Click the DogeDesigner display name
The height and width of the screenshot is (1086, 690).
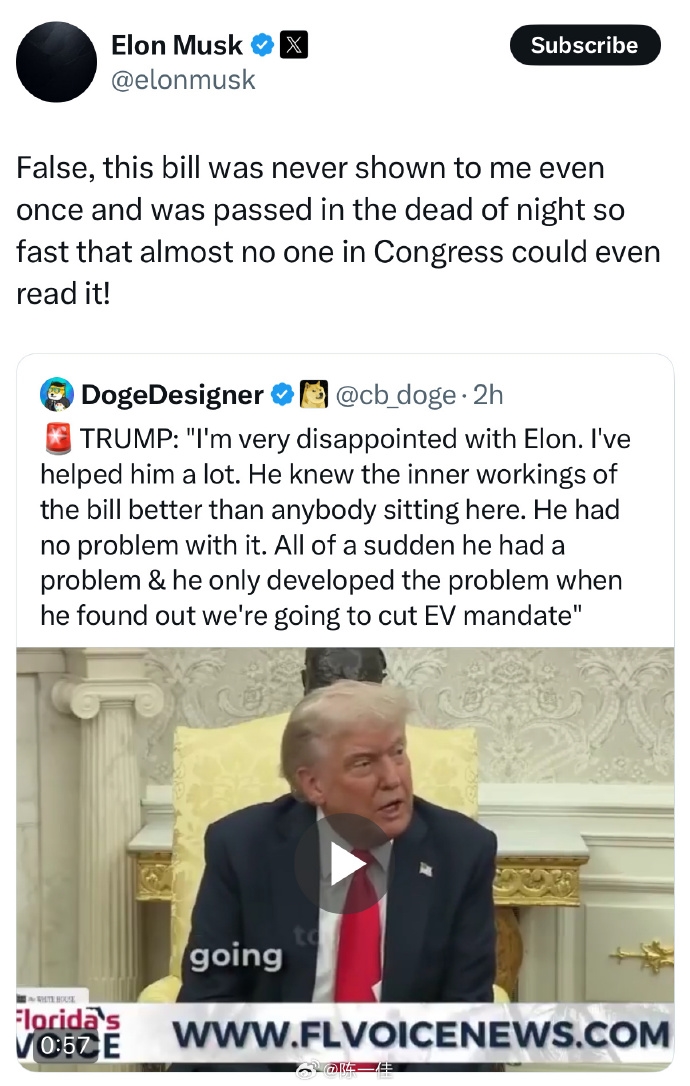pyautogui.click(x=171, y=396)
